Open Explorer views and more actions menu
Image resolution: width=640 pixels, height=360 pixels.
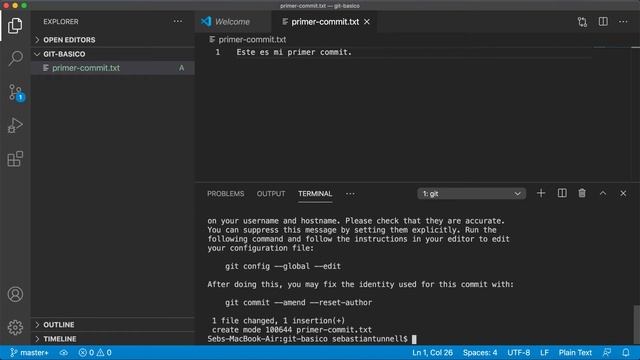178,21
